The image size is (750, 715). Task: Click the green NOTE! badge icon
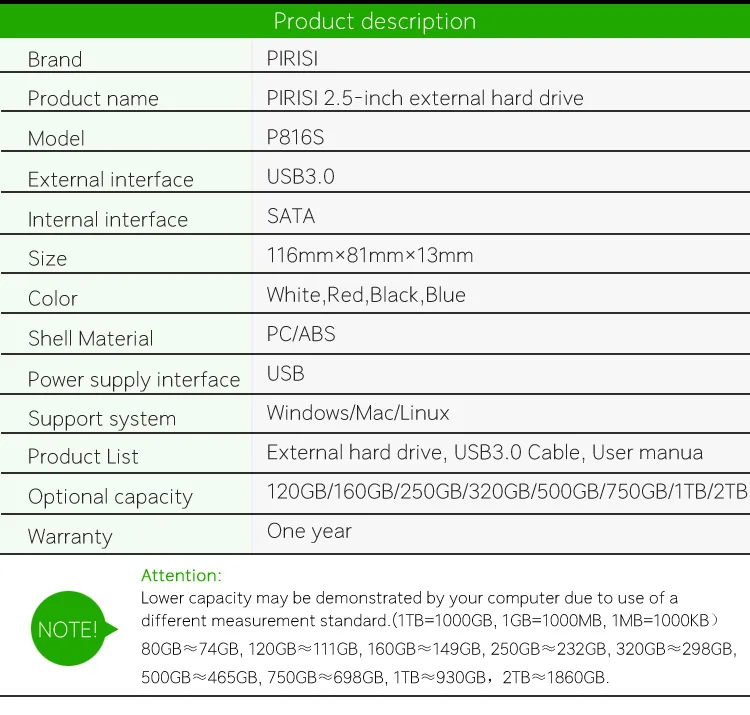[x=73, y=628]
